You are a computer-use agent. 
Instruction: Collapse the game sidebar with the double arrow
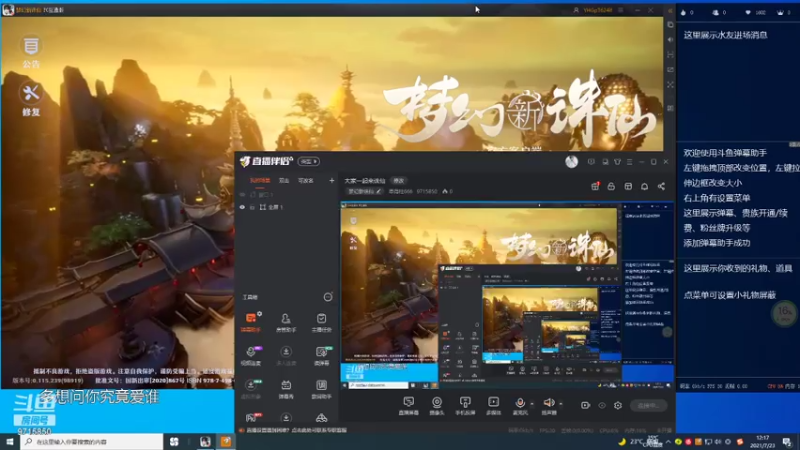670,10
